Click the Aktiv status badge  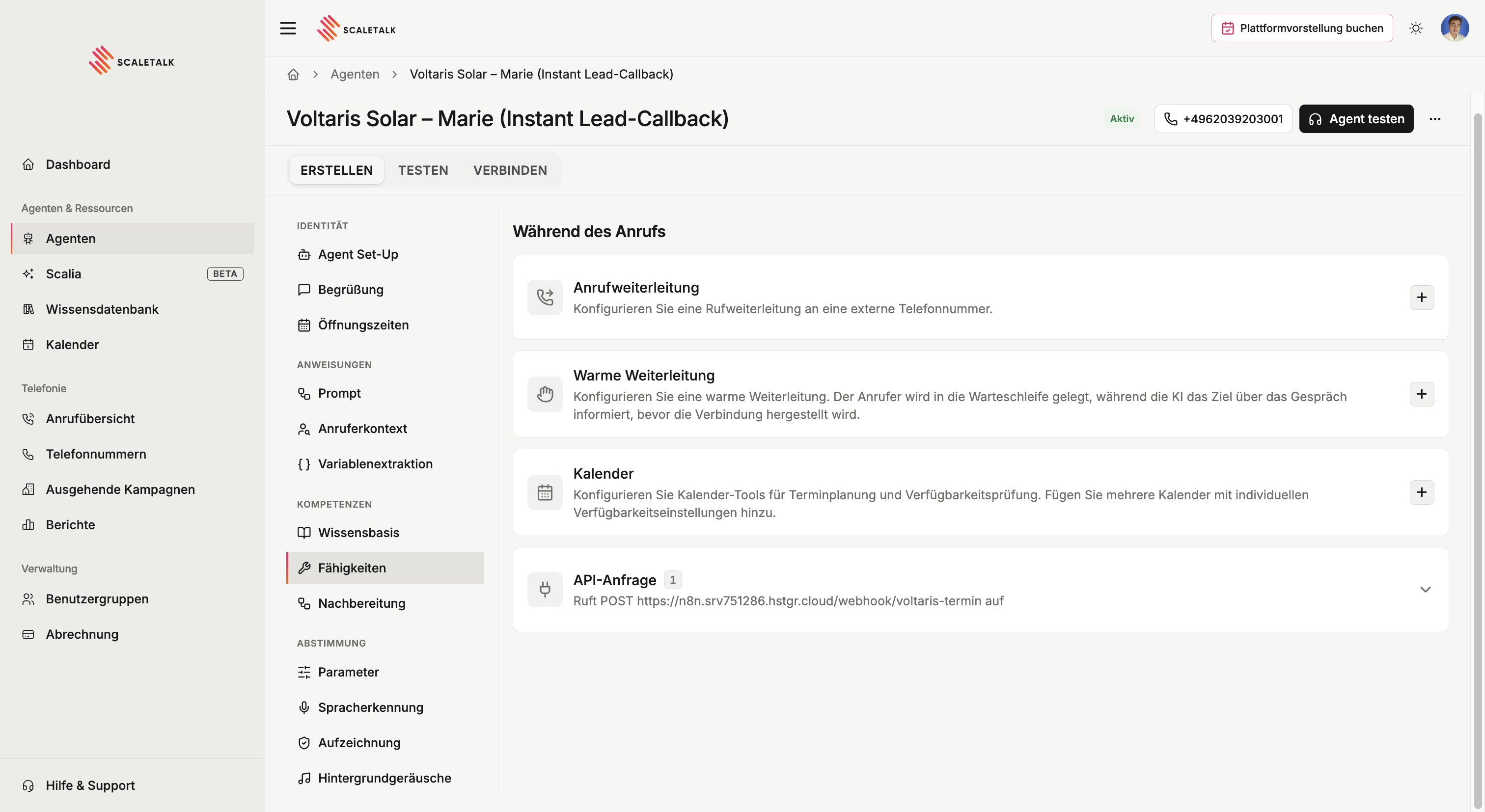[1122, 119]
